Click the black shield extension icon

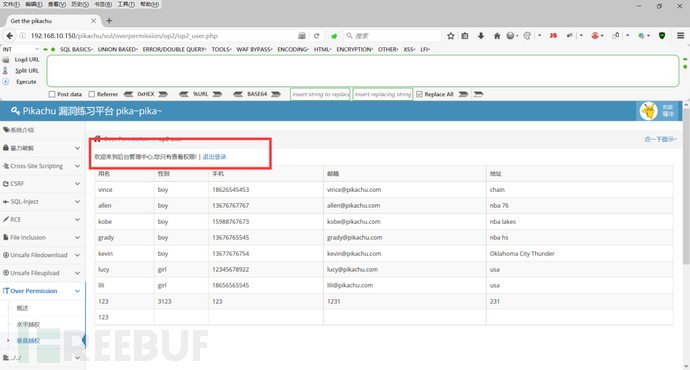coord(662,36)
